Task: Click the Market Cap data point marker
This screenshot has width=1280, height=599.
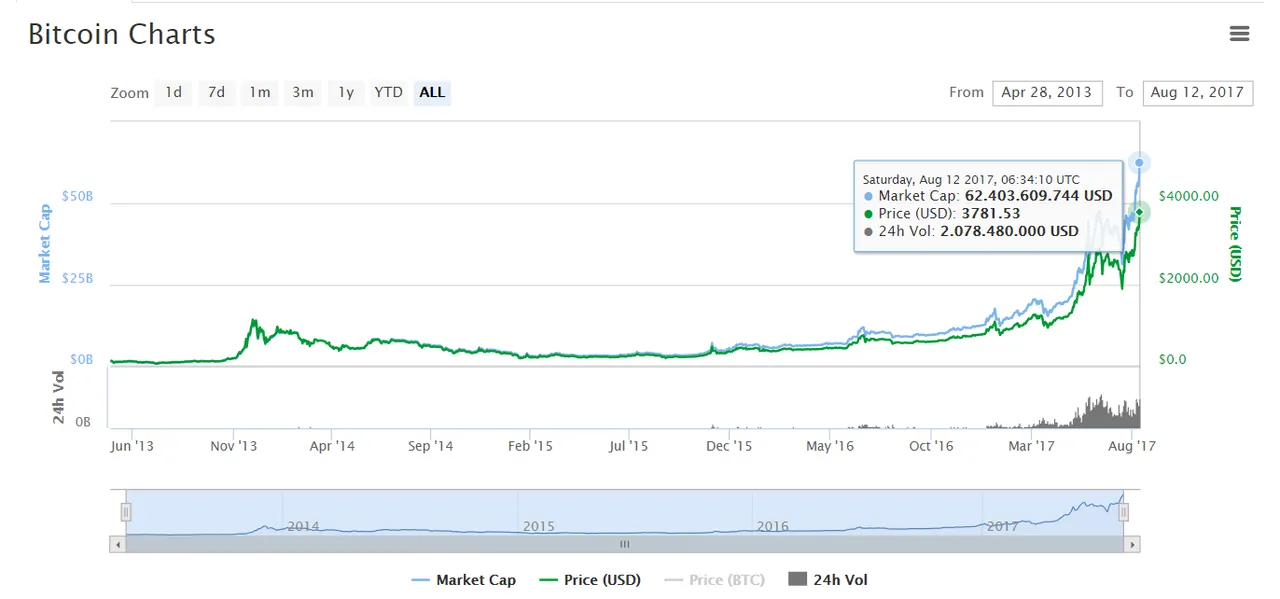Action: click(x=1139, y=162)
